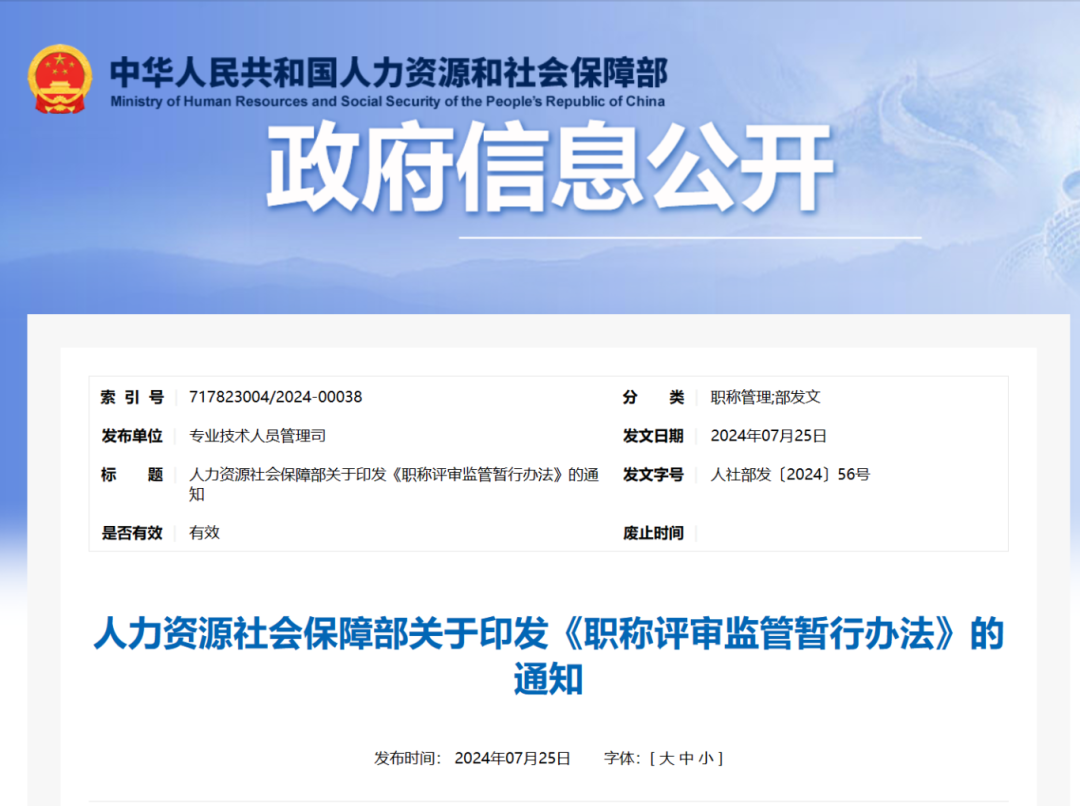Viewport: 1080px width, 806px height.
Task: Click the 索引号 number 717823004/2024-00038
Action: 277,396
